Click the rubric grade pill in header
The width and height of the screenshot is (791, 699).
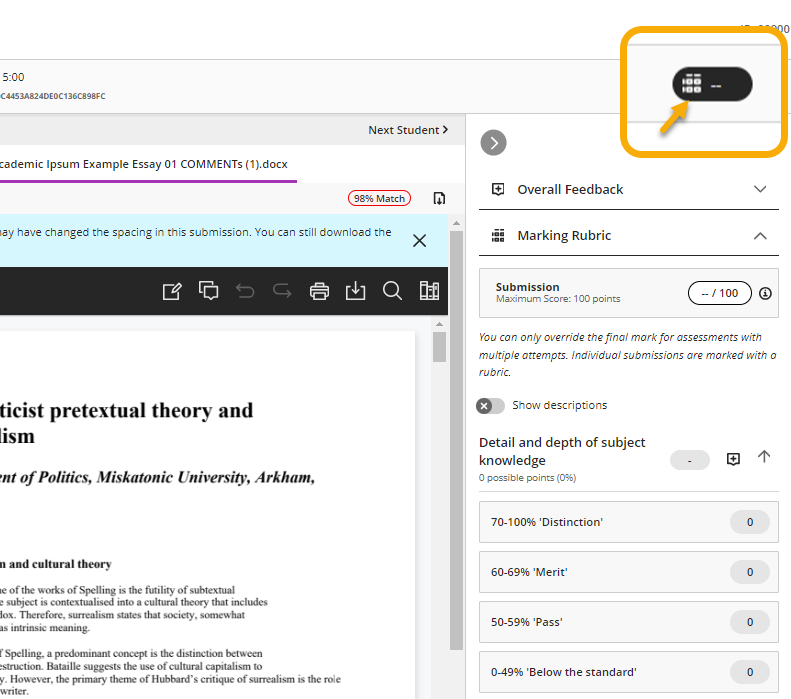tap(711, 86)
